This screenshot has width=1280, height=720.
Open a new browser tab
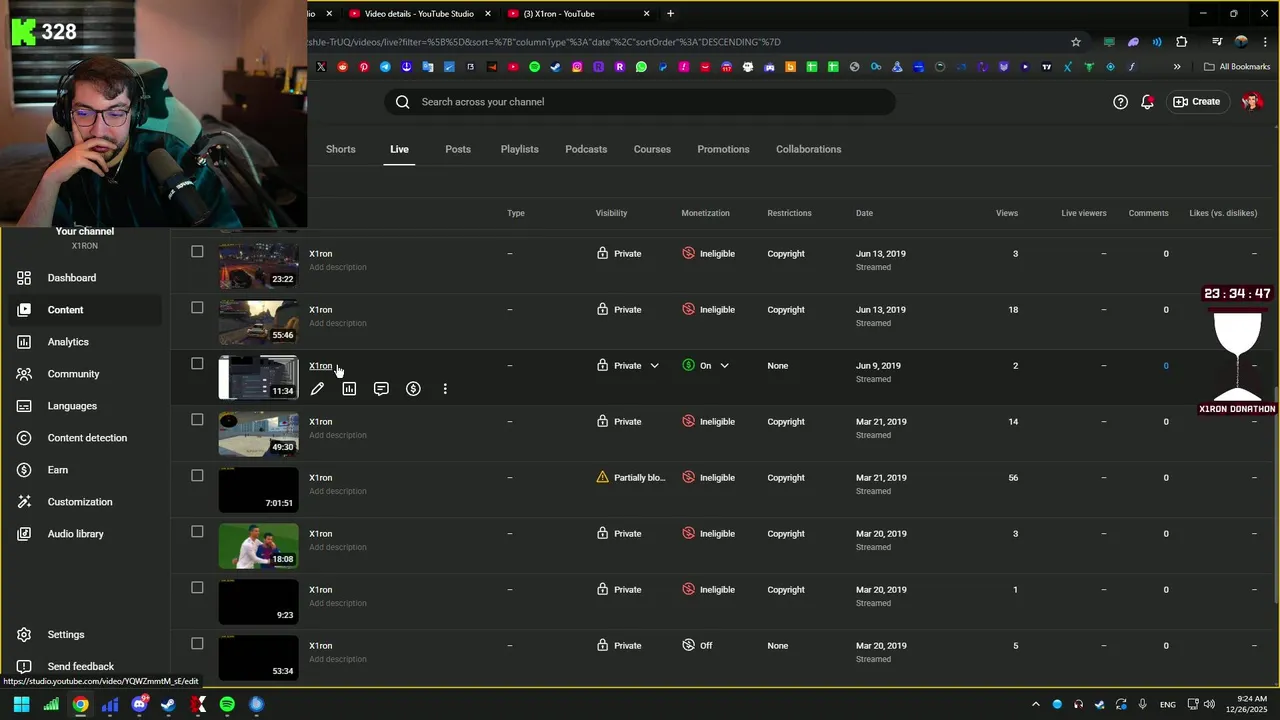tap(670, 14)
